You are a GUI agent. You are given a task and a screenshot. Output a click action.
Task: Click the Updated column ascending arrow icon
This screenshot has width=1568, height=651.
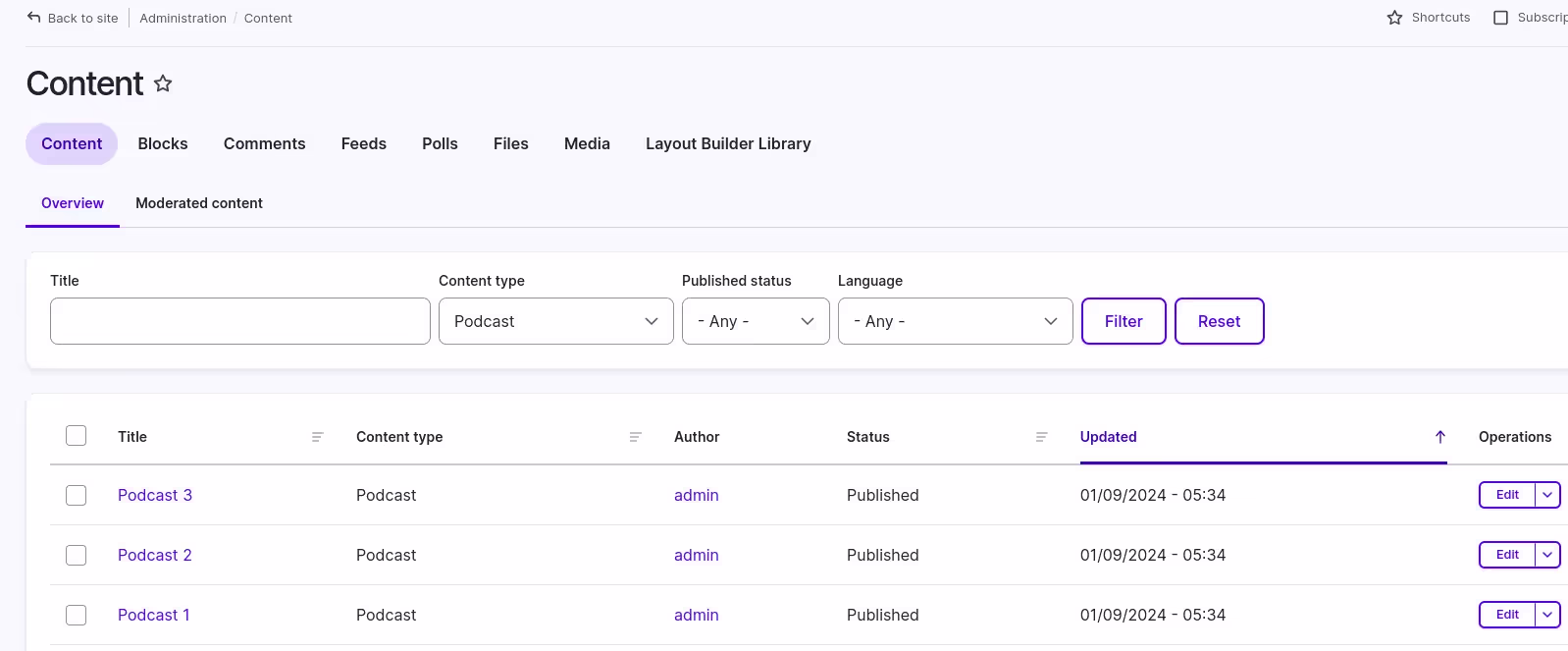[1439, 437]
